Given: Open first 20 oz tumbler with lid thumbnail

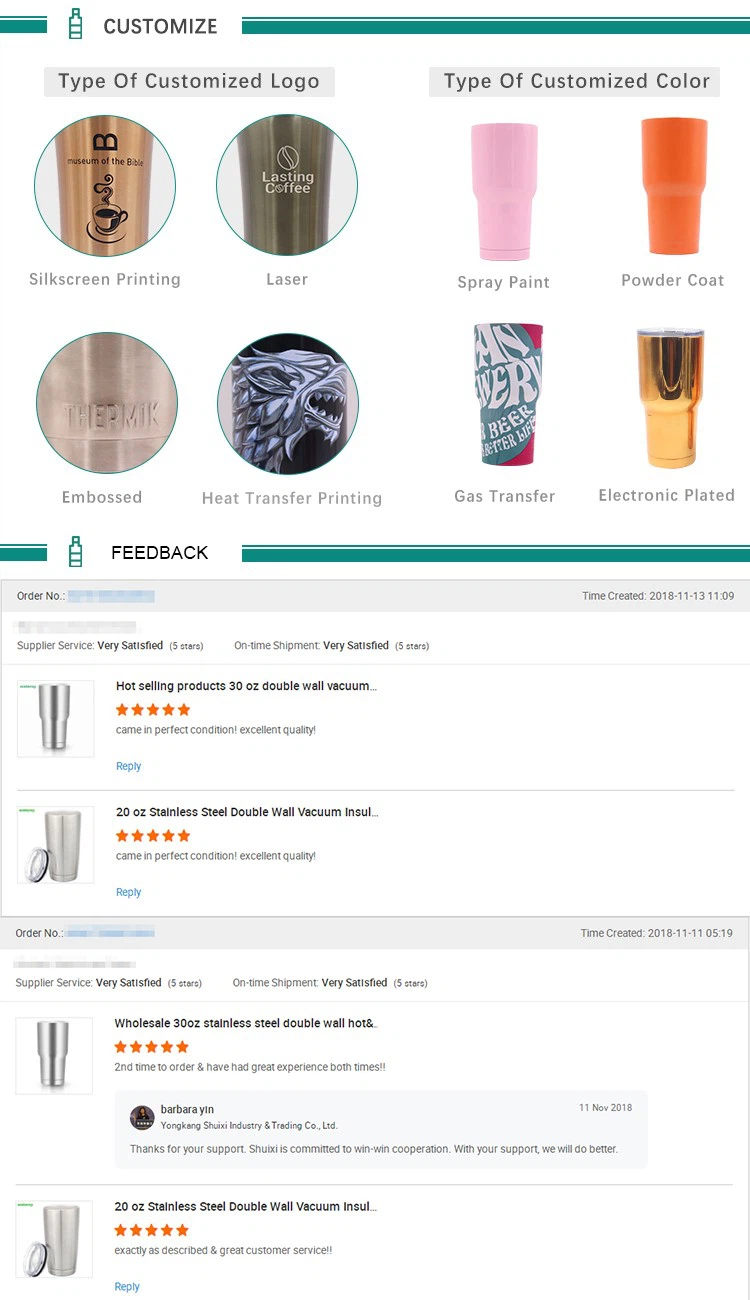Looking at the screenshot, I should click(x=56, y=845).
